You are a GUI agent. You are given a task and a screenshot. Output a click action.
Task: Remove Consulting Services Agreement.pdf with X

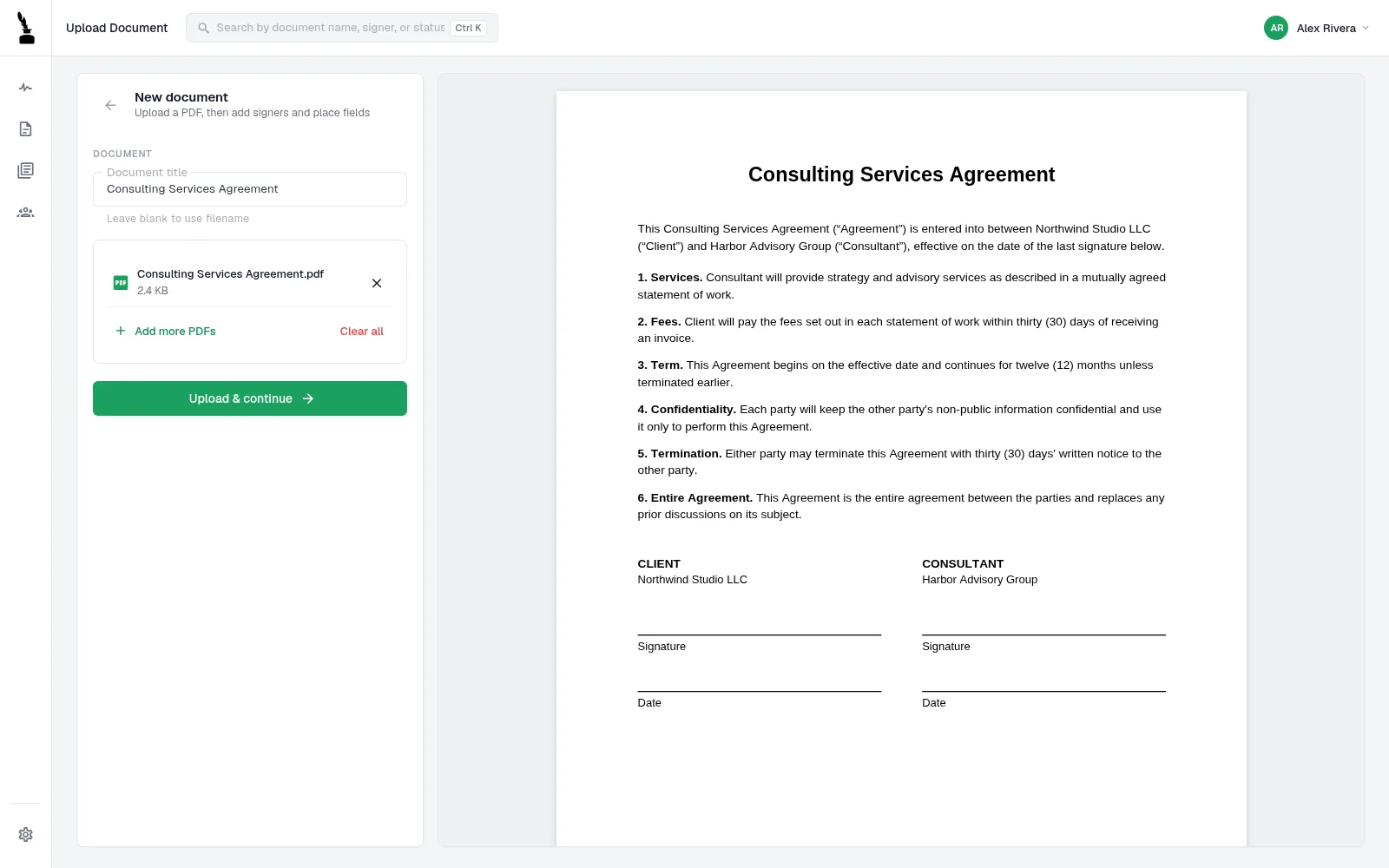tap(377, 283)
